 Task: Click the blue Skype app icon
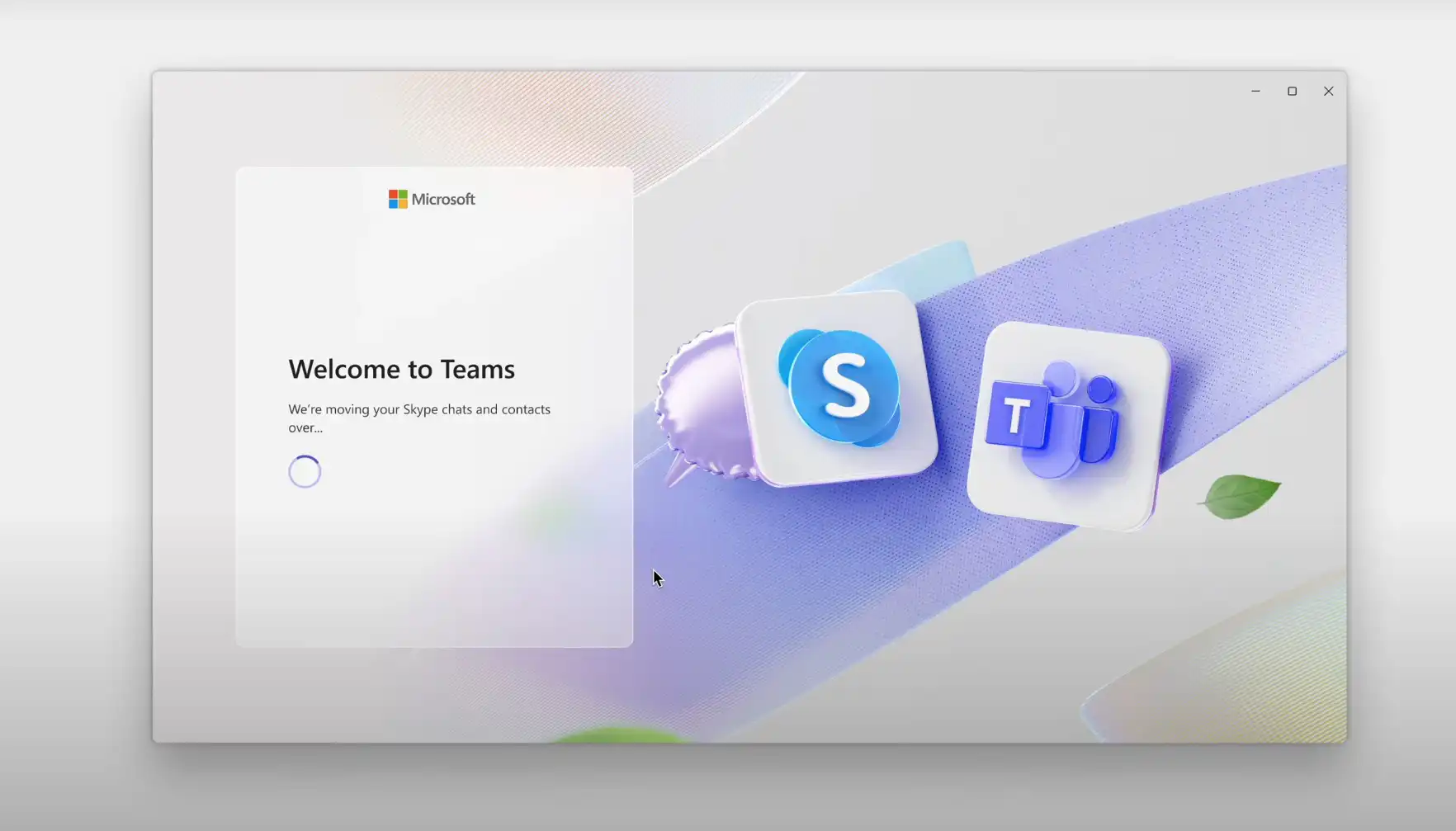pyautogui.click(x=837, y=388)
